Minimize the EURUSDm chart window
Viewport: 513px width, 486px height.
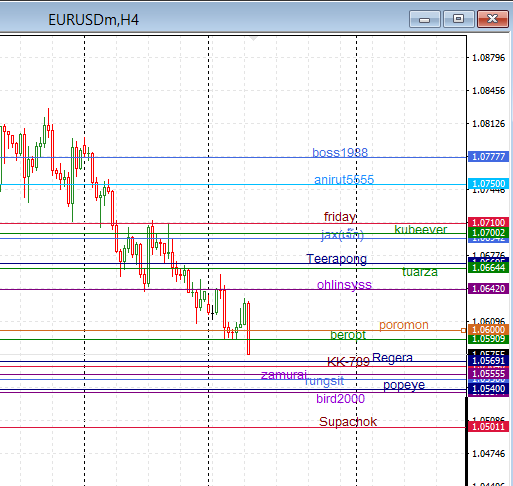425,19
